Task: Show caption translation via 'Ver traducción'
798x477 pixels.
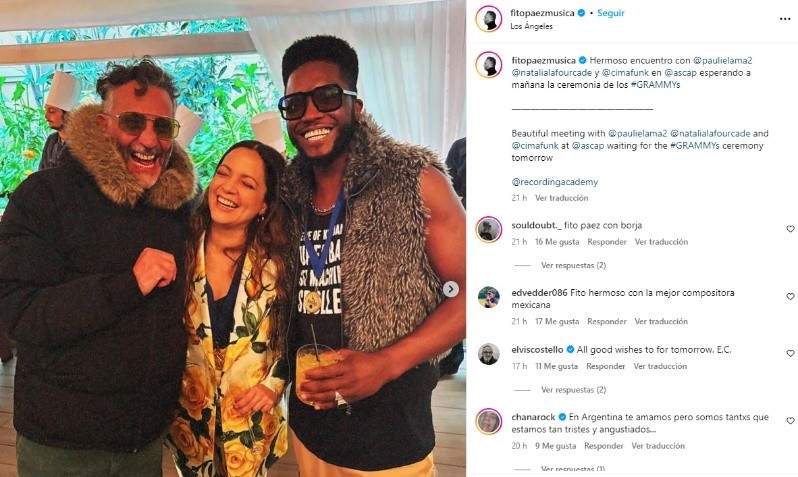Action: pyautogui.click(x=561, y=198)
